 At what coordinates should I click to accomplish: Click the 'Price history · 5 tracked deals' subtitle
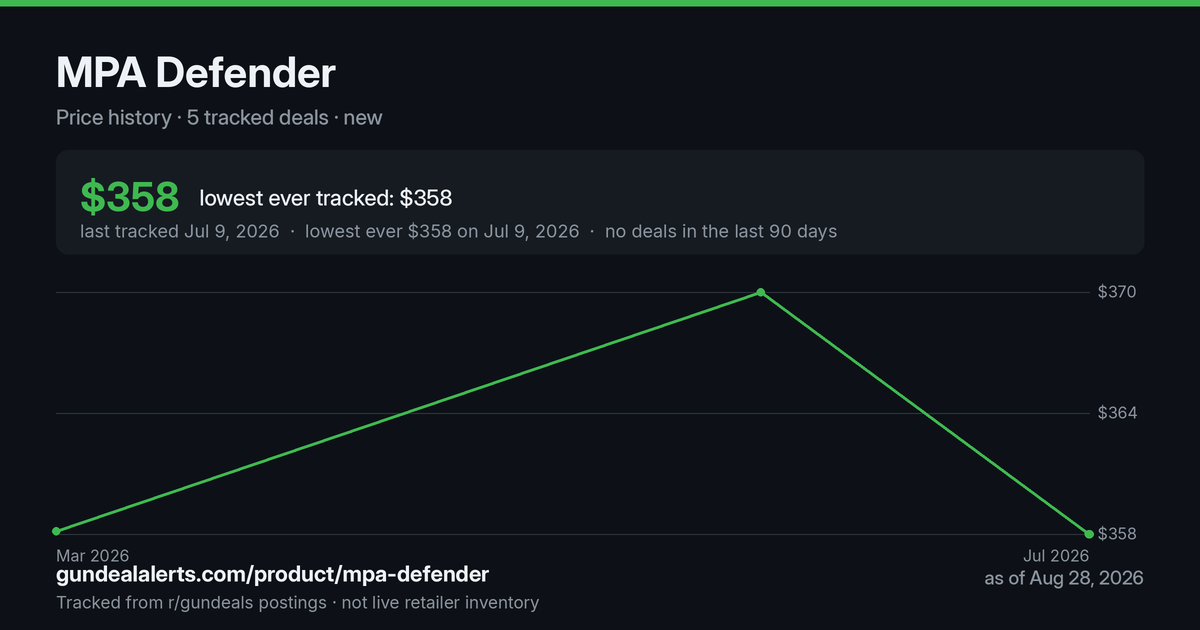[192, 118]
